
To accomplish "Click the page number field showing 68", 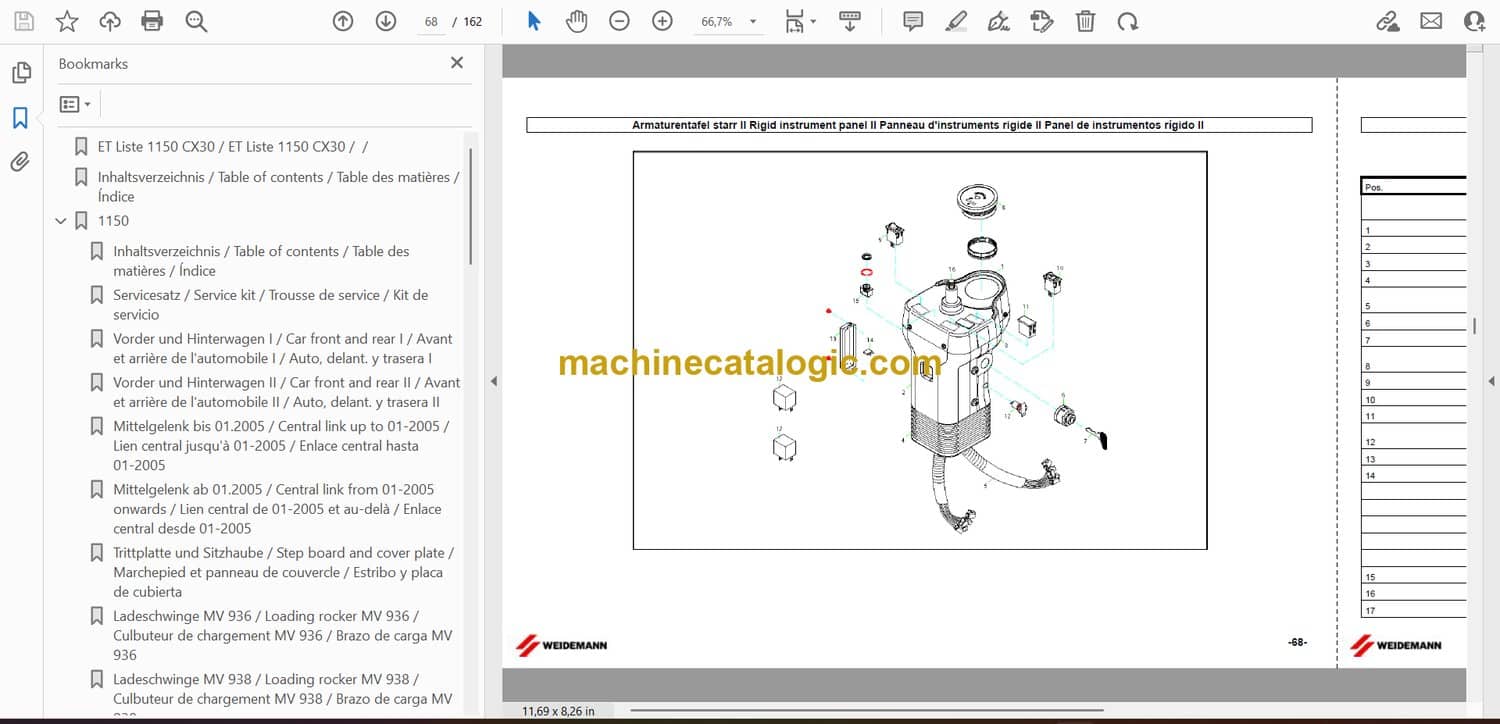I will 431,21.
